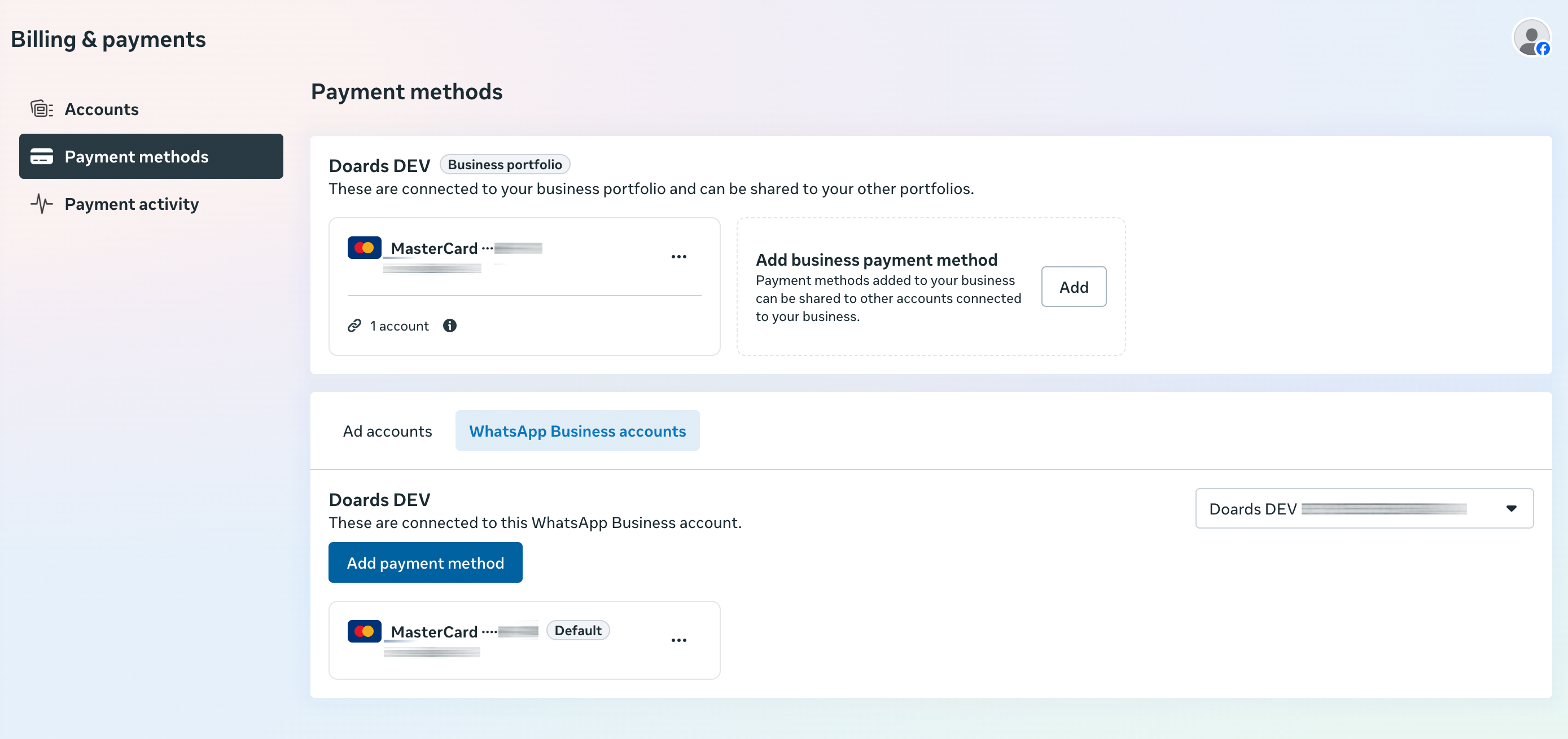This screenshot has width=1568, height=739.
Task: Click the Default badge on MasterCard
Action: (577, 631)
